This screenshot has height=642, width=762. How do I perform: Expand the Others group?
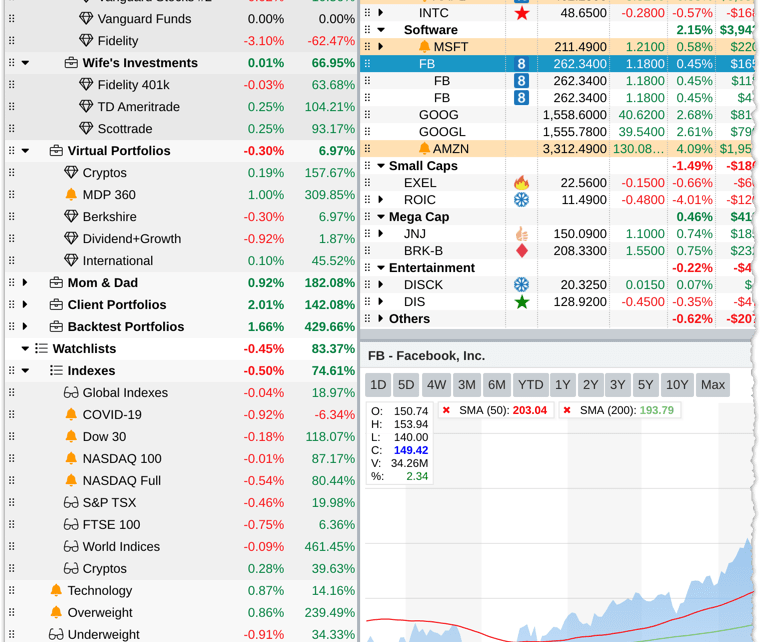point(381,319)
